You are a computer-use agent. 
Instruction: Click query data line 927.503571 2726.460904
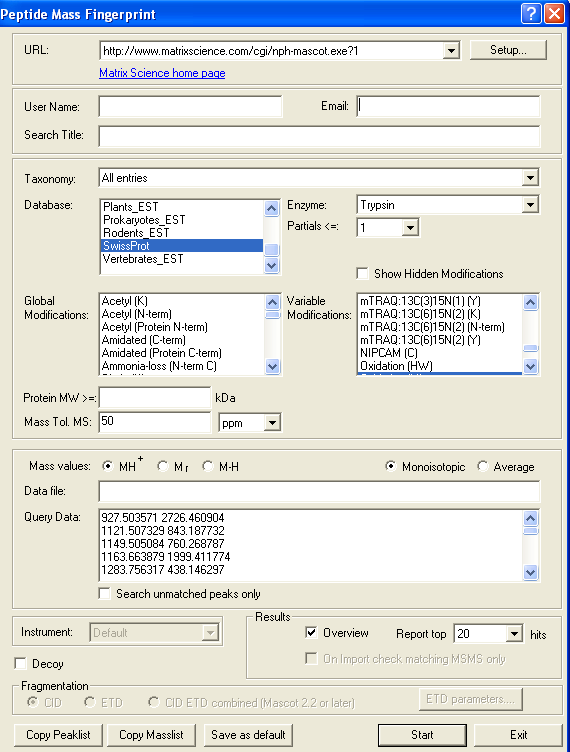coord(163,517)
